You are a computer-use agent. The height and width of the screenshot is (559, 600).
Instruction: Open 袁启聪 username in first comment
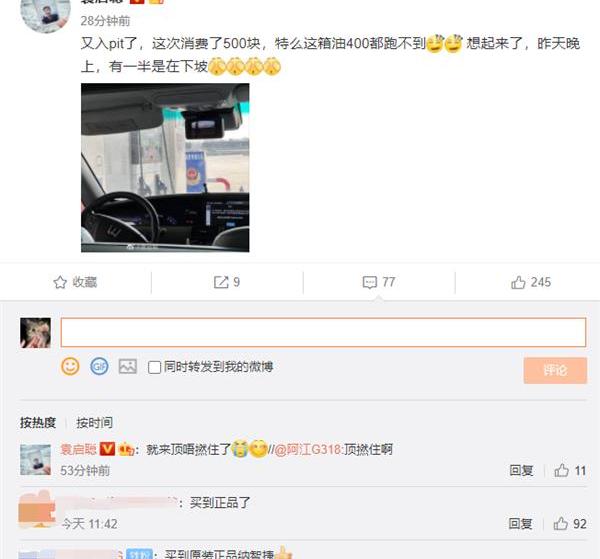point(78,449)
